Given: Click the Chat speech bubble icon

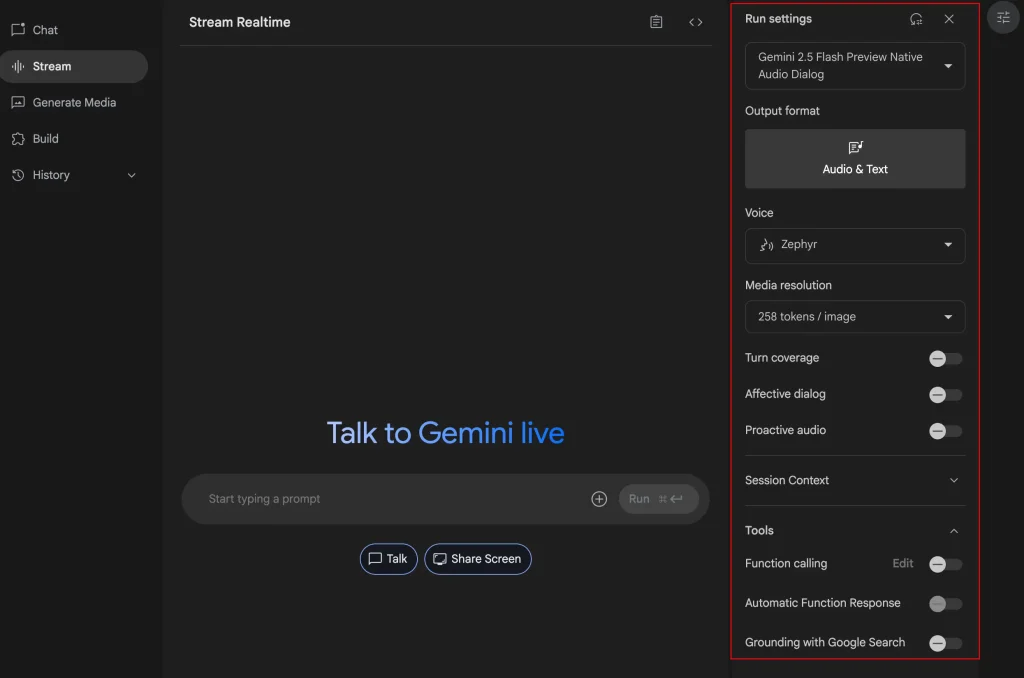Looking at the screenshot, I should point(18,29).
